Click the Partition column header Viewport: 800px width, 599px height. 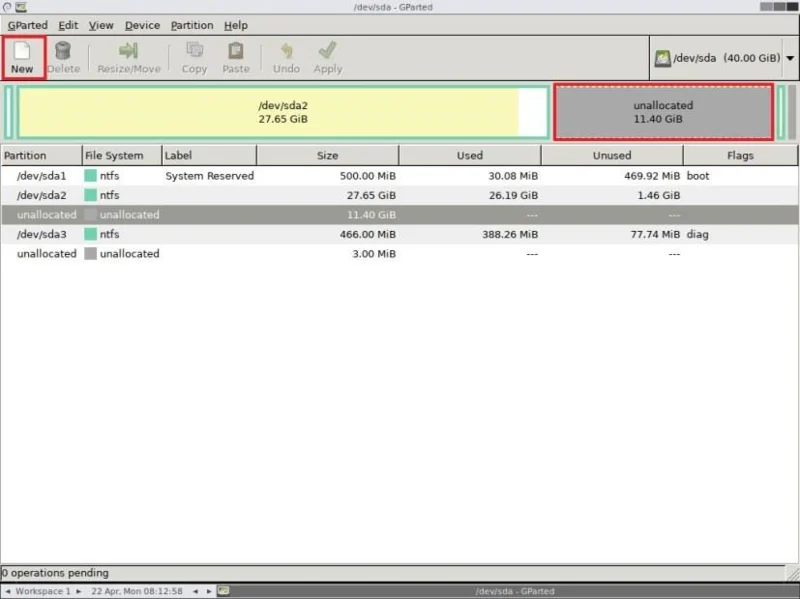coord(41,156)
